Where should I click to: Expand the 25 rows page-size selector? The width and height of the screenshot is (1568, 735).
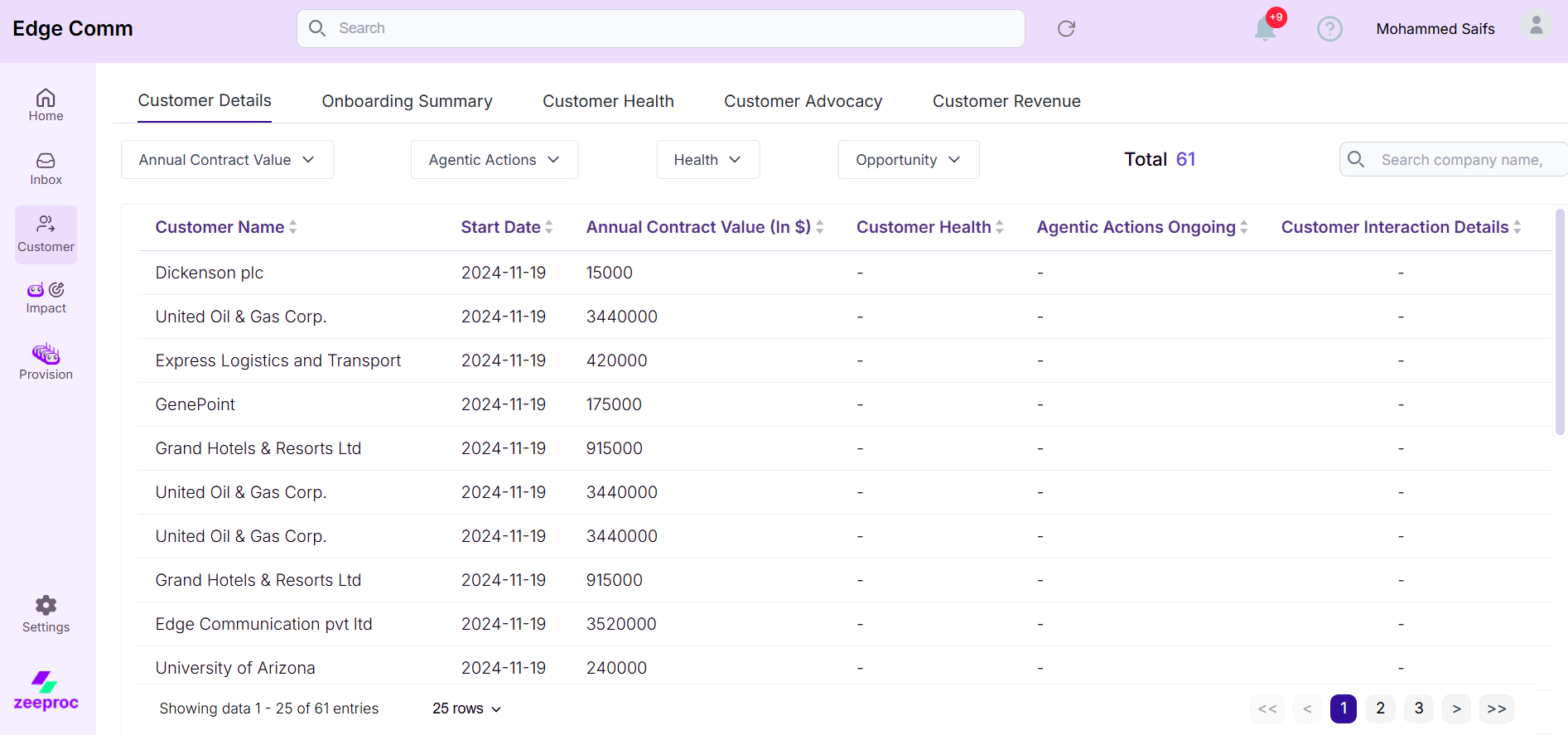pos(466,708)
